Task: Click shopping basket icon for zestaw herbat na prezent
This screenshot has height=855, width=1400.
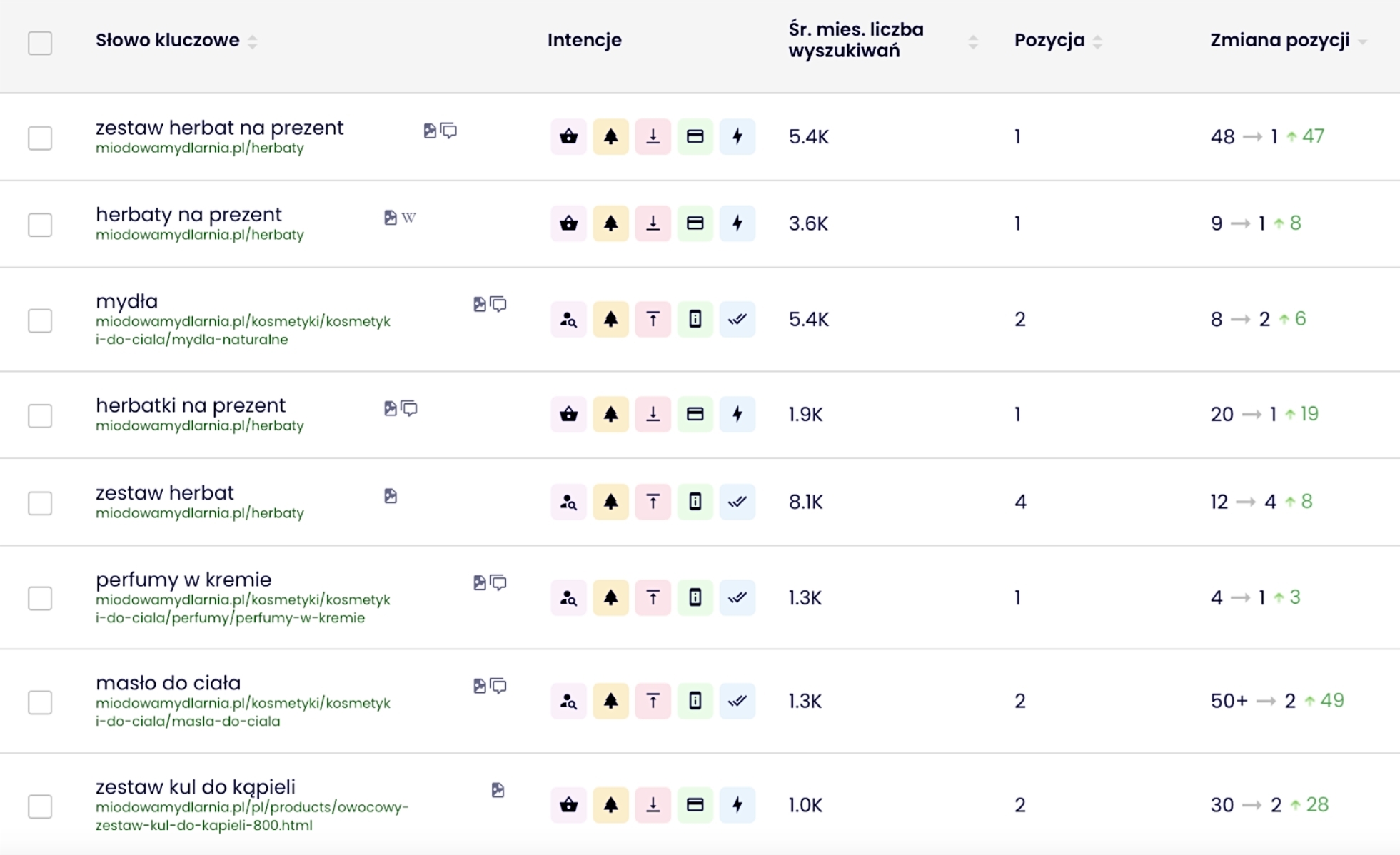Action: (568, 136)
